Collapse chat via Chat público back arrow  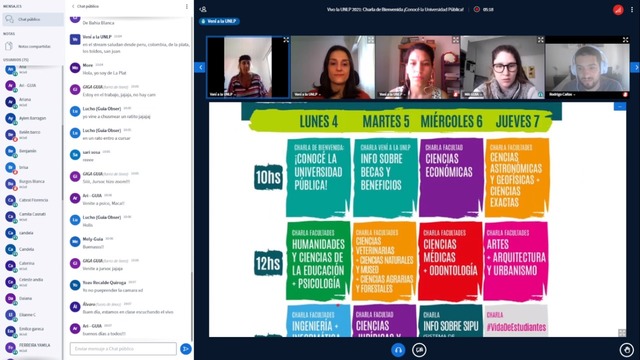(x=85, y=7)
